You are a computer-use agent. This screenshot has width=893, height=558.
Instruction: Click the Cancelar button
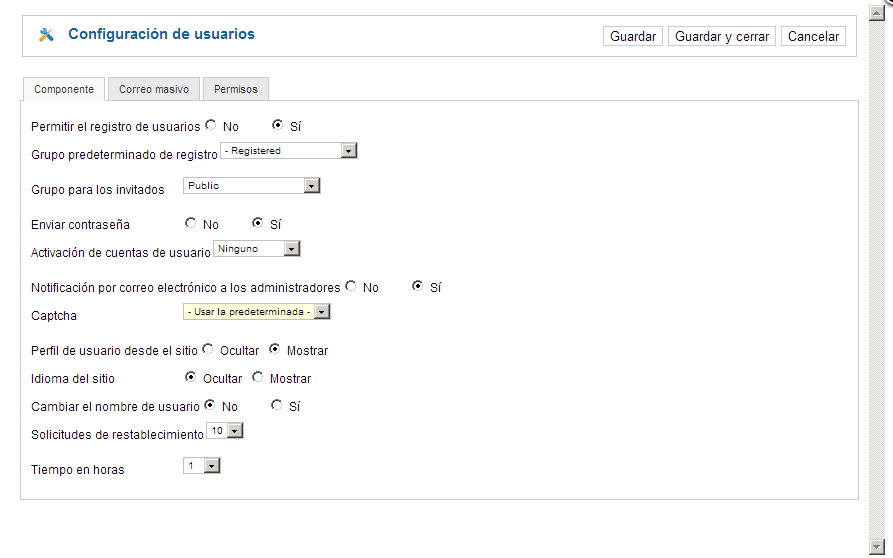pyautogui.click(x=813, y=36)
